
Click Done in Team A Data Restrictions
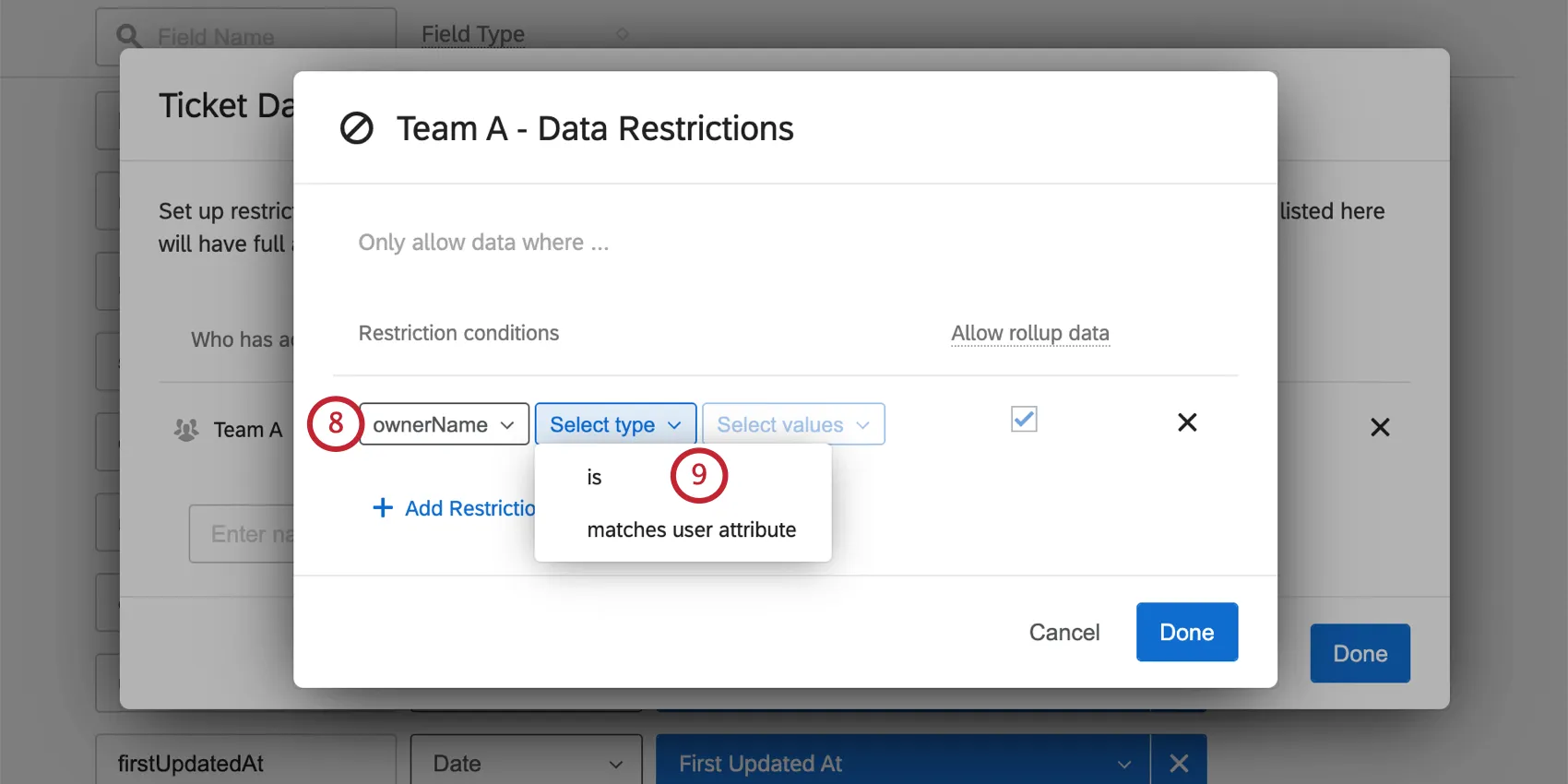(1186, 633)
